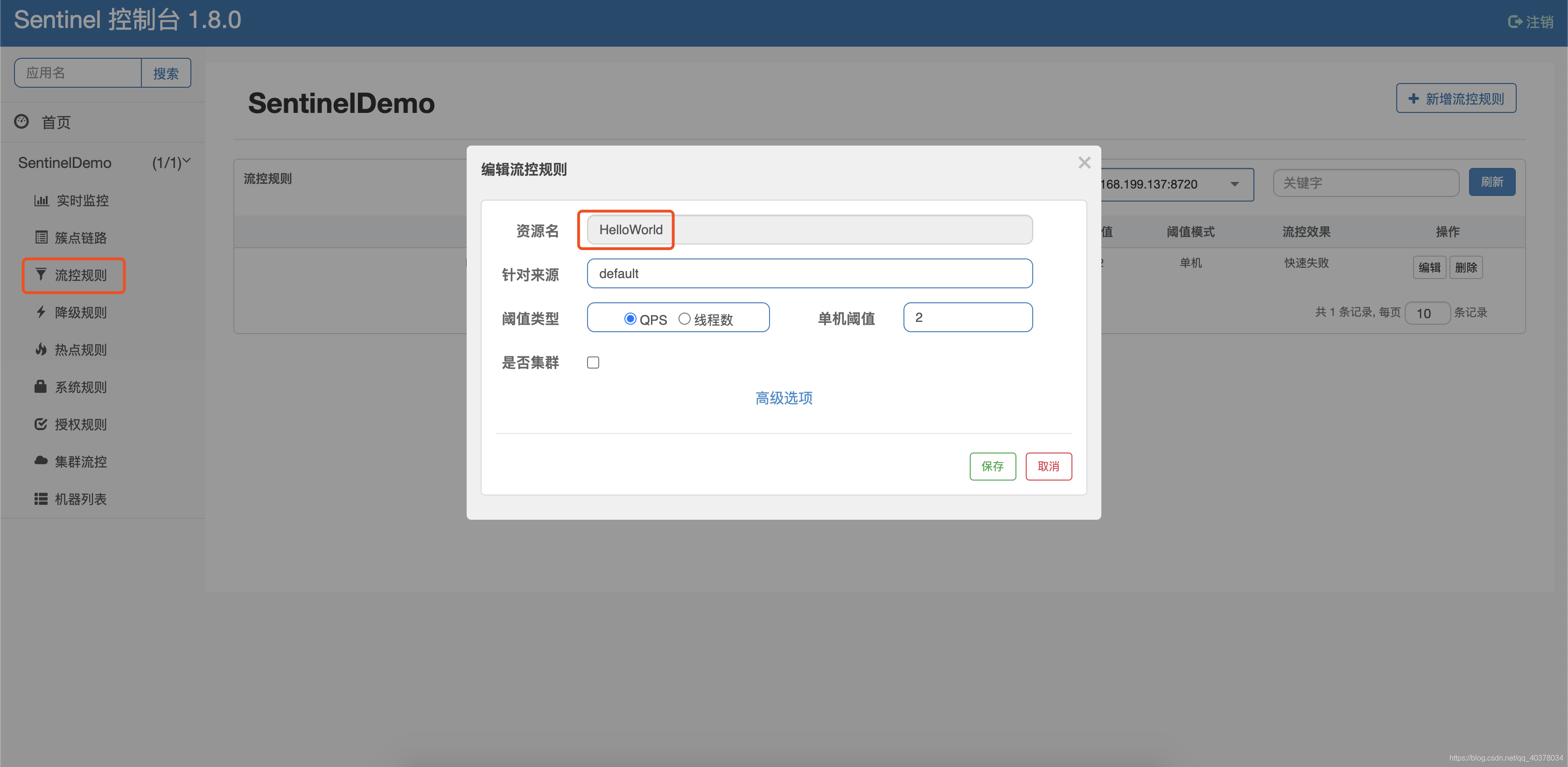Click the 资源名 HelloWorld field
This screenshot has height=767, width=1568.
(810, 230)
